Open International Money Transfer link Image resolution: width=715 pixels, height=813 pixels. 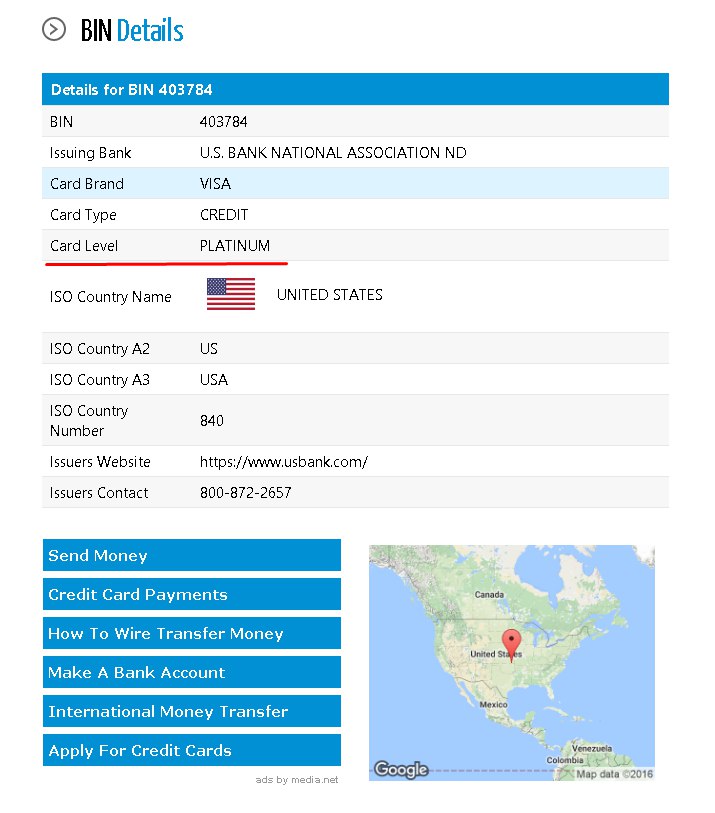192,711
